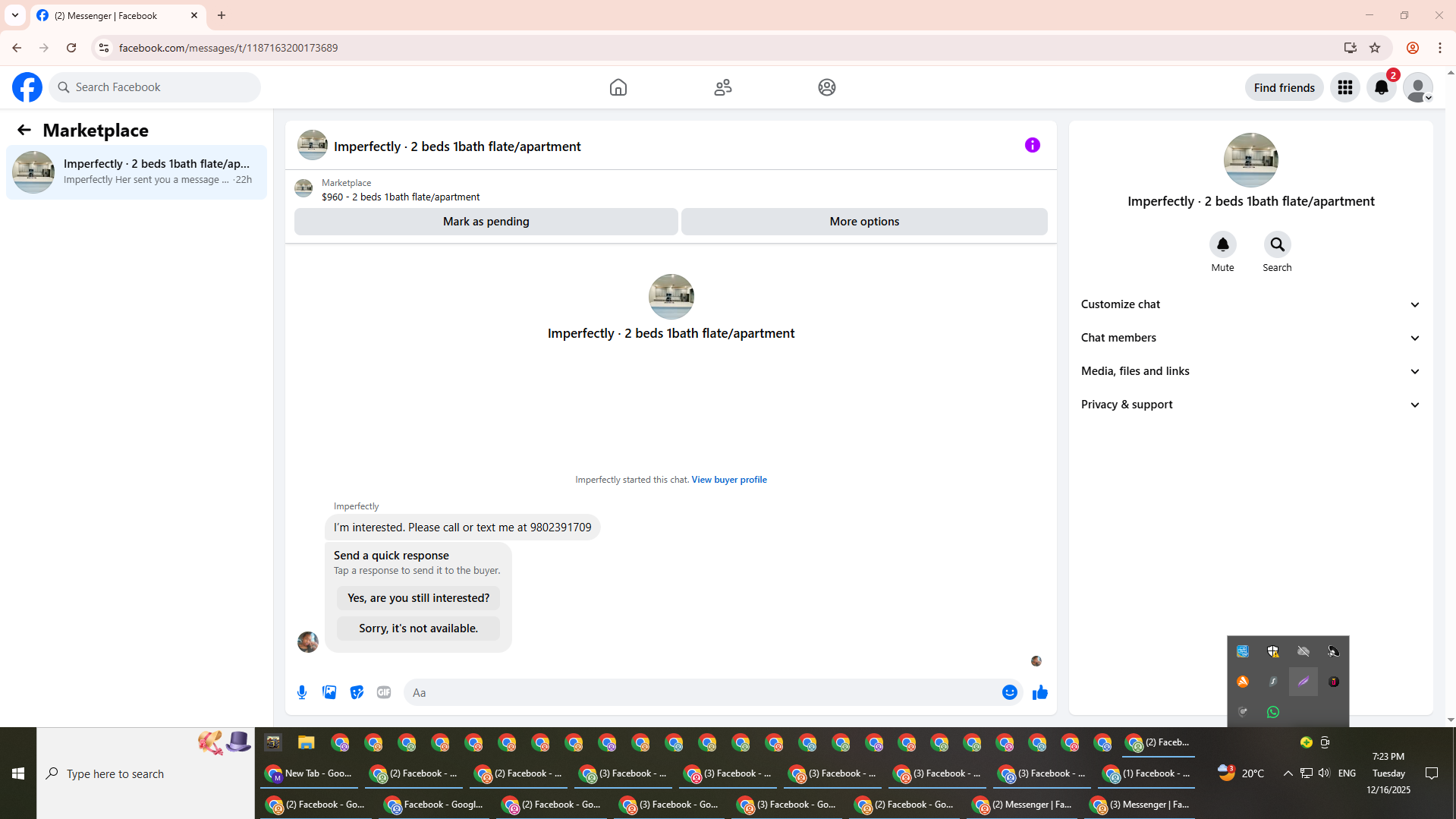Open the Avast orange icon in tray popup
This screenshot has width=1456, height=819.
point(1243,682)
